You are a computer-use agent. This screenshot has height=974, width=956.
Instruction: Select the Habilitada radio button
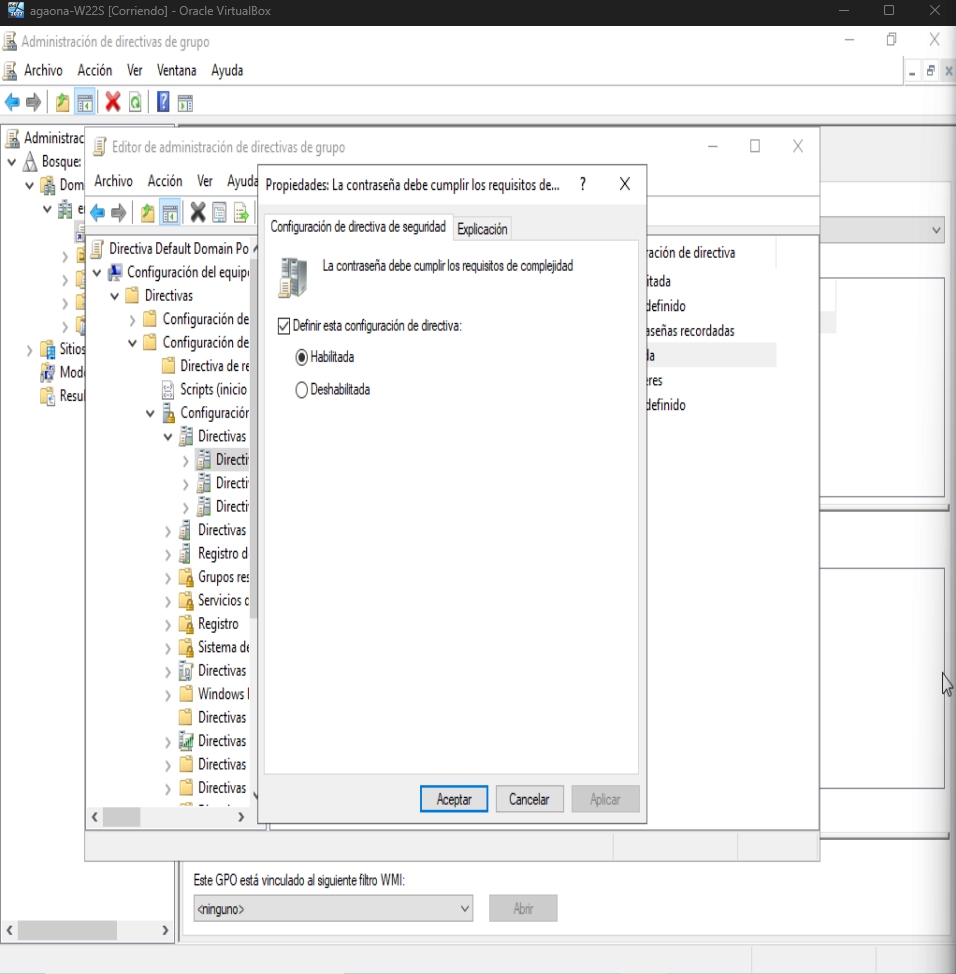302,357
